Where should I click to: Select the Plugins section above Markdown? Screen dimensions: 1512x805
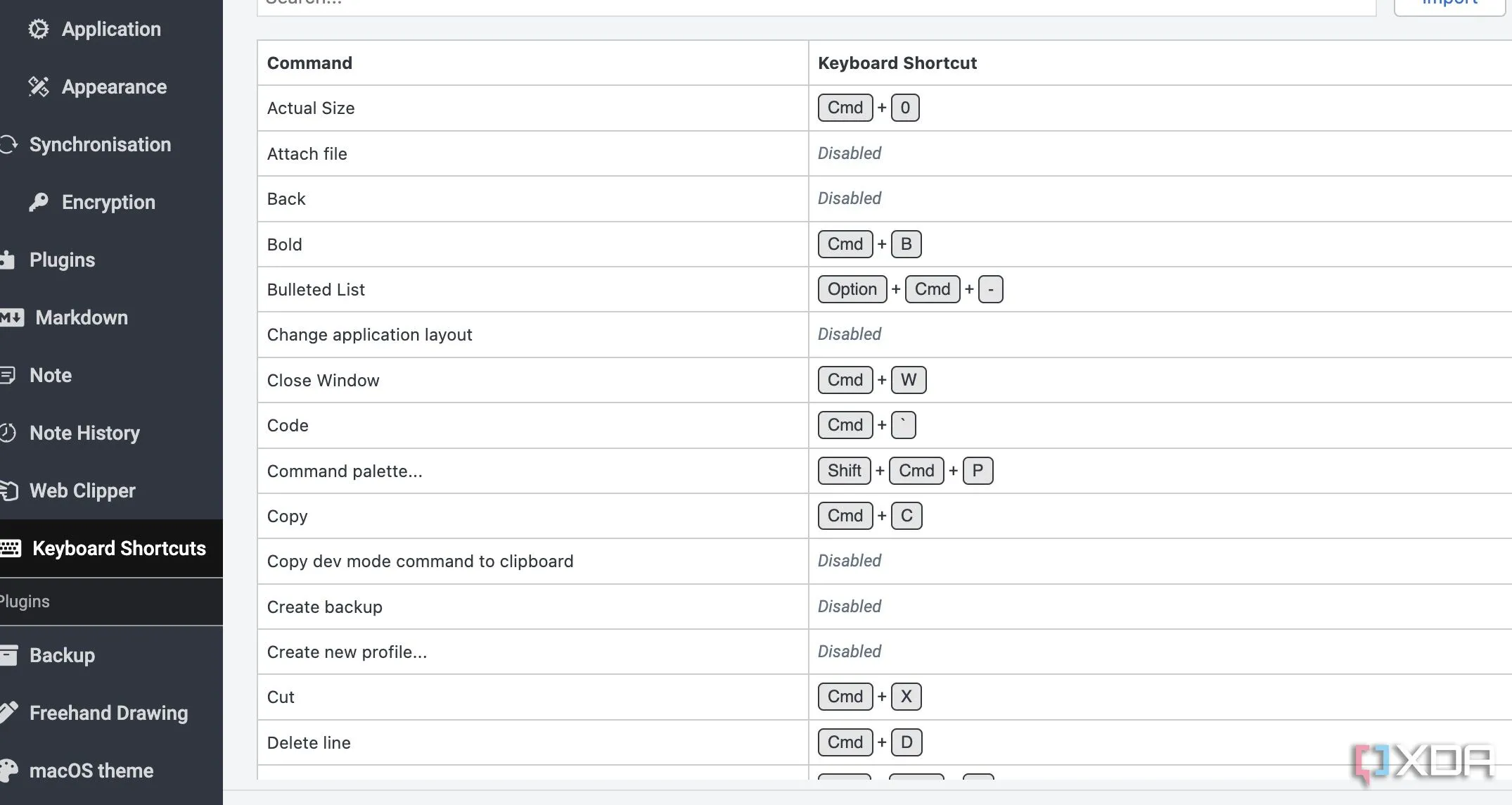pos(111,260)
